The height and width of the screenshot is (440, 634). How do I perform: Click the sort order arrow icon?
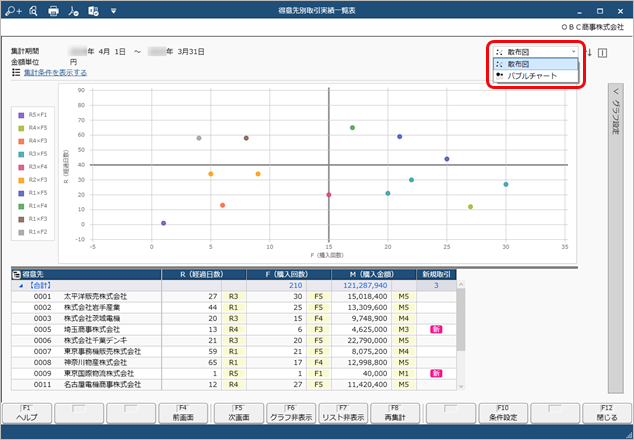589,53
